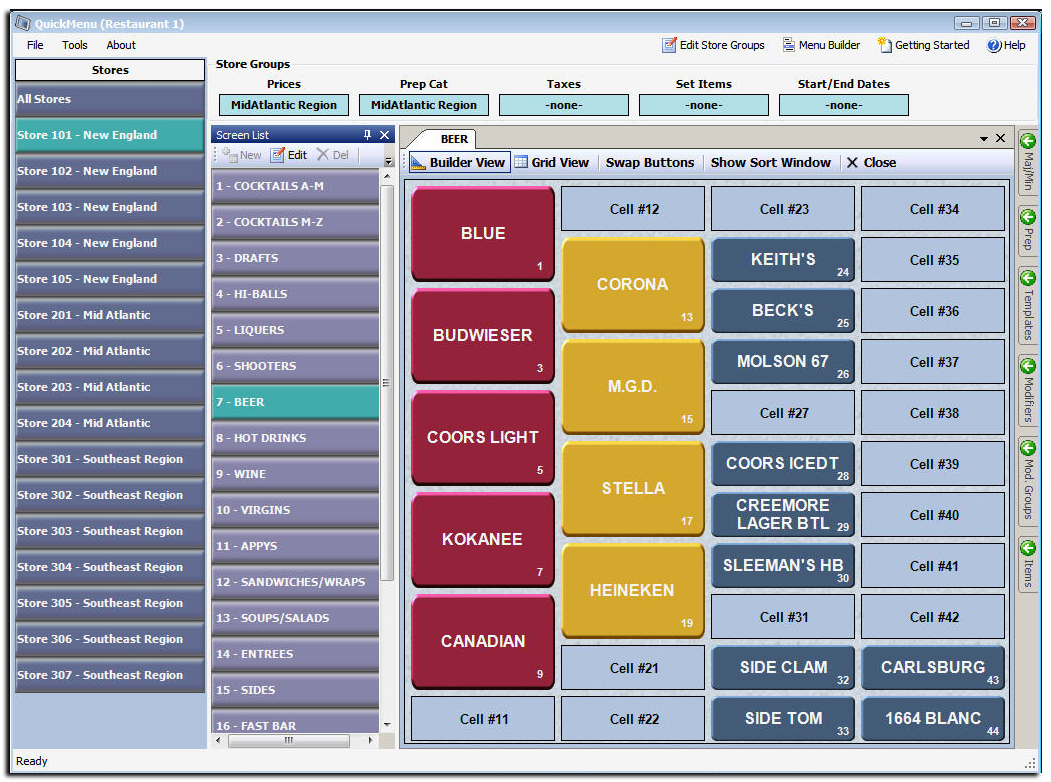Open the tab list dropdown arrow

click(x=984, y=139)
